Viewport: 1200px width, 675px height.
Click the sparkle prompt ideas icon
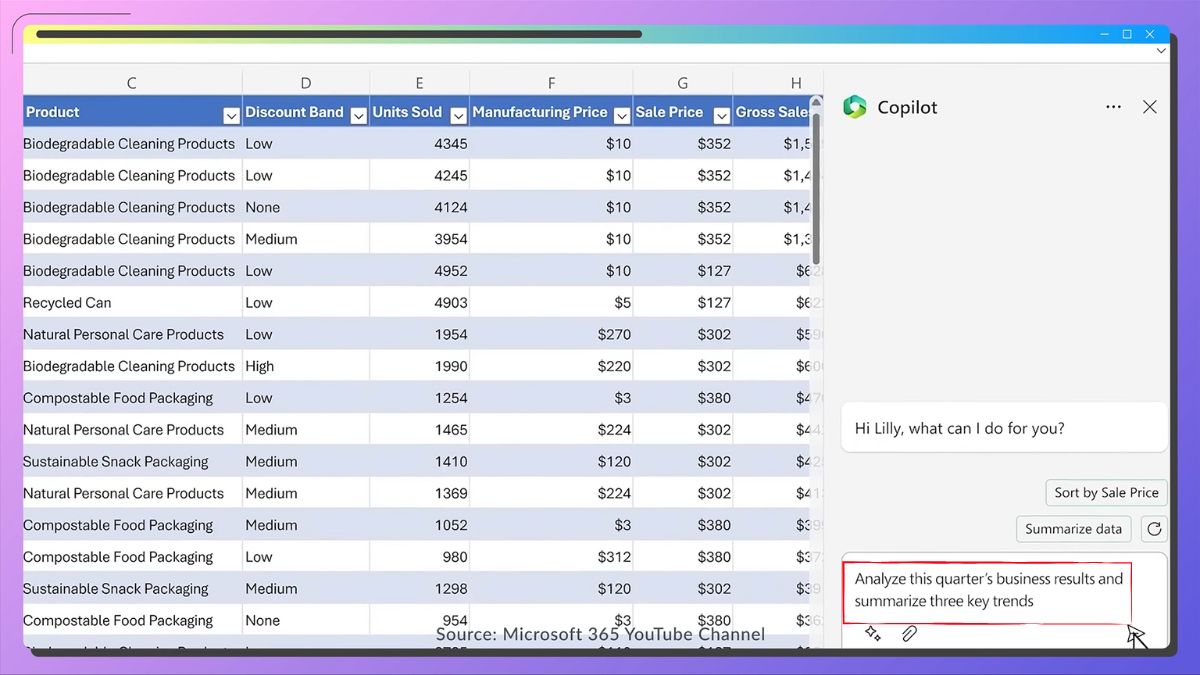872,634
